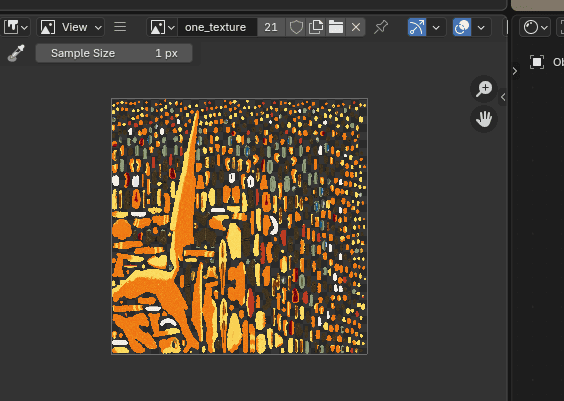Click the zoom magnifier gizmo

point(484,88)
